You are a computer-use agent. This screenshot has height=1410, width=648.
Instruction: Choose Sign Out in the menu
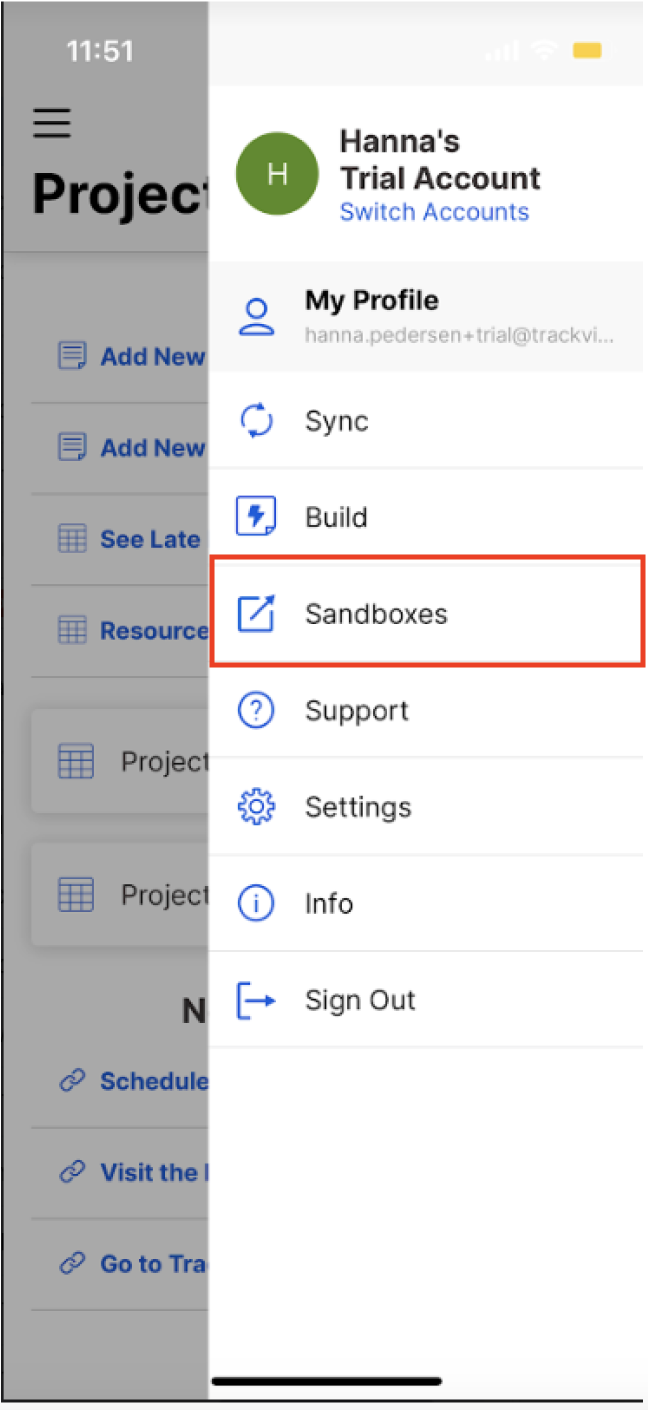[360, 1000]
